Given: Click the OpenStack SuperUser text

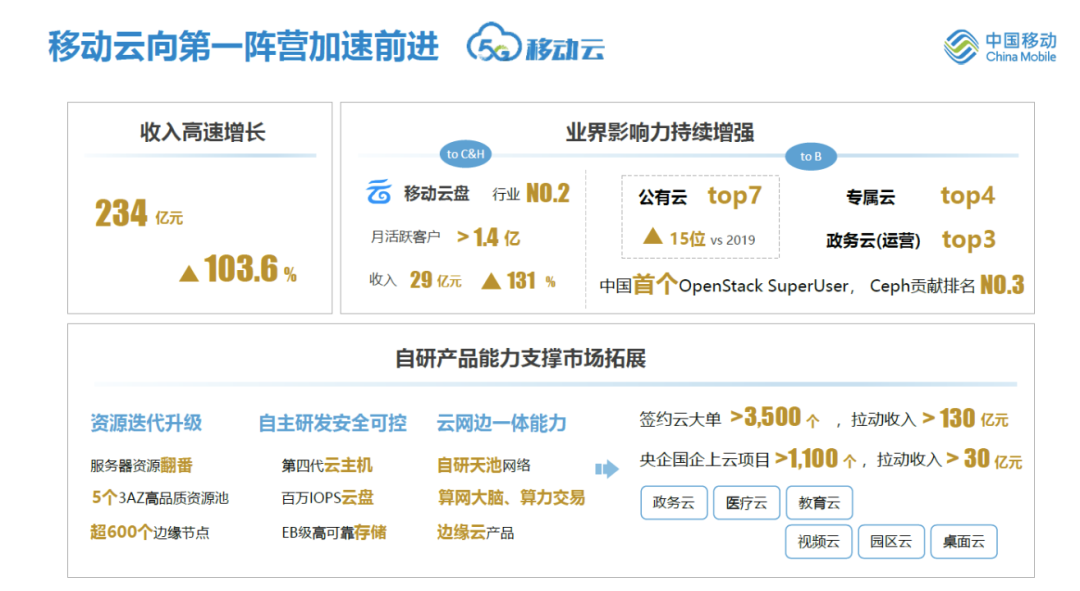Looking at the screenshot, I should click(763, 286).
